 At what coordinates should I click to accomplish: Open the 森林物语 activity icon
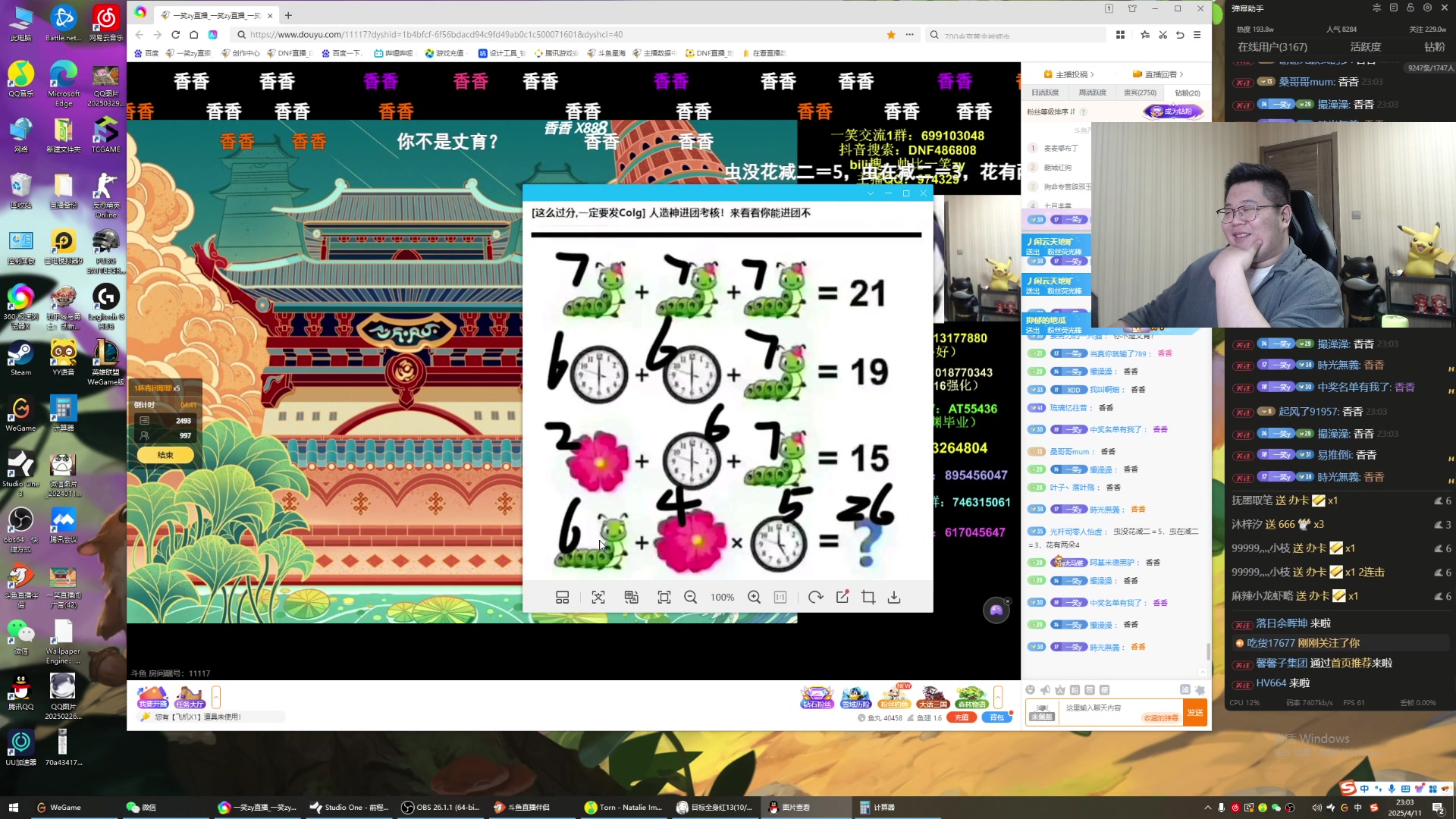[971, 698]
